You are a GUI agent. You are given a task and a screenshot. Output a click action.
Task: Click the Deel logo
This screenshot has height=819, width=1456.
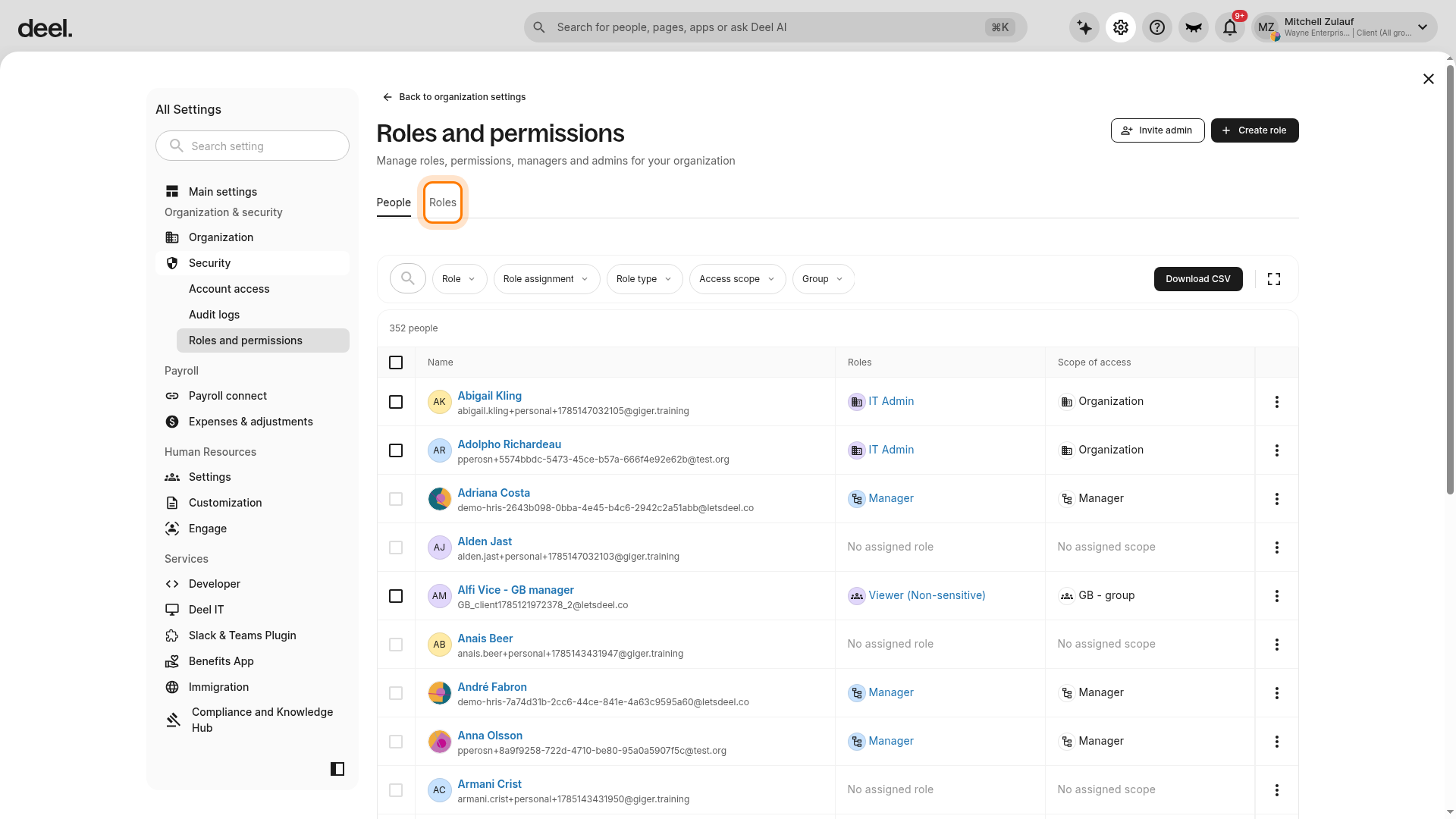(x=45, y=29)
